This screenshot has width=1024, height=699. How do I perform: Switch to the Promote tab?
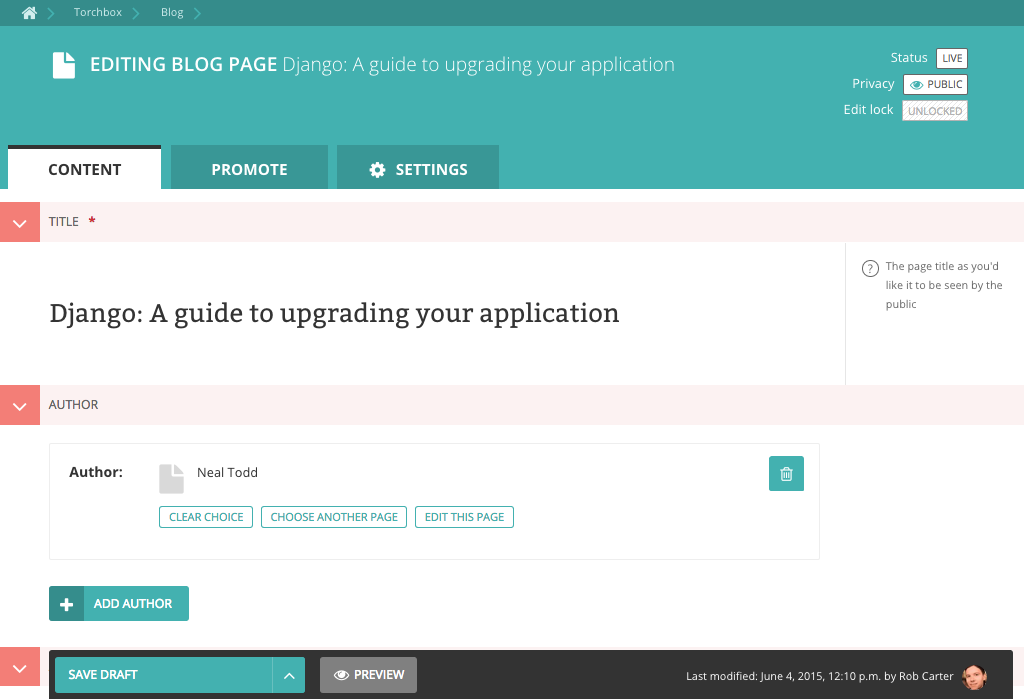pos(249,169)
